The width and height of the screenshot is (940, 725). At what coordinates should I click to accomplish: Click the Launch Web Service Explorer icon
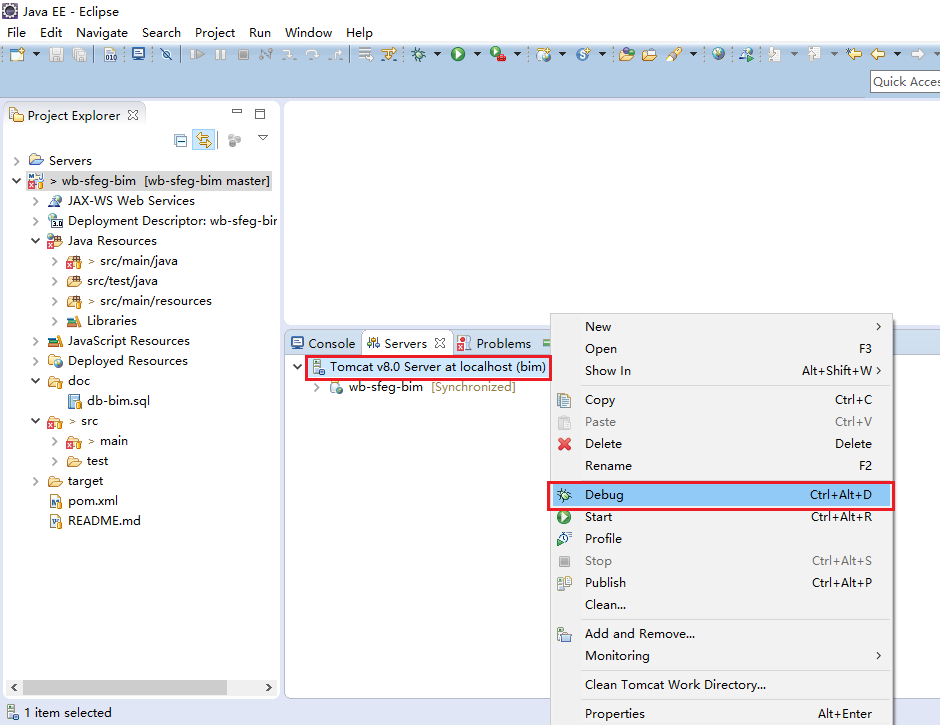(746, 55)
